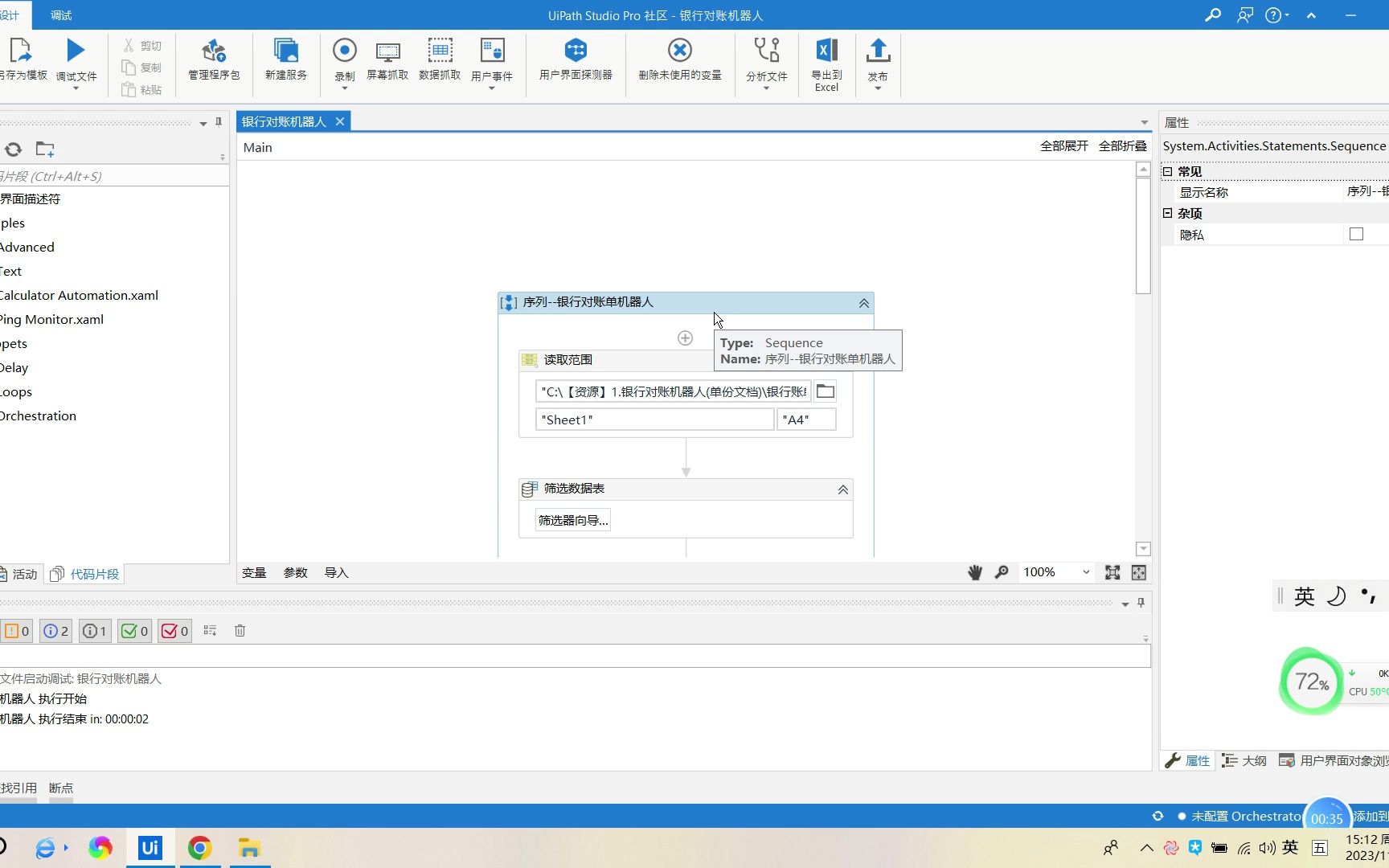Toggle trace messages filter showing 1
This screenshot has height=868, width=1389.
pos(95,631)
